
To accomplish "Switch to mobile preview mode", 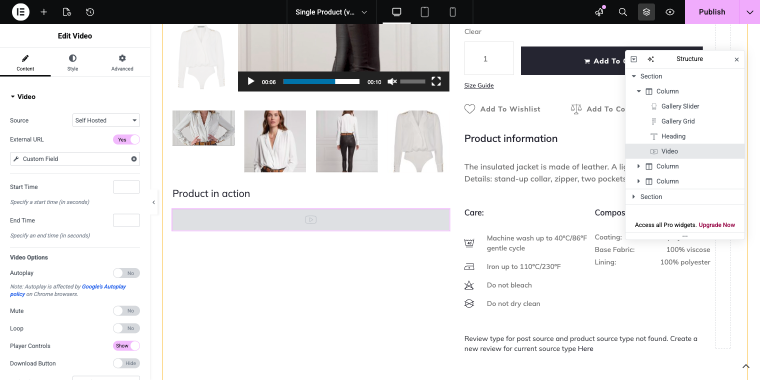I will coord(453,12).
